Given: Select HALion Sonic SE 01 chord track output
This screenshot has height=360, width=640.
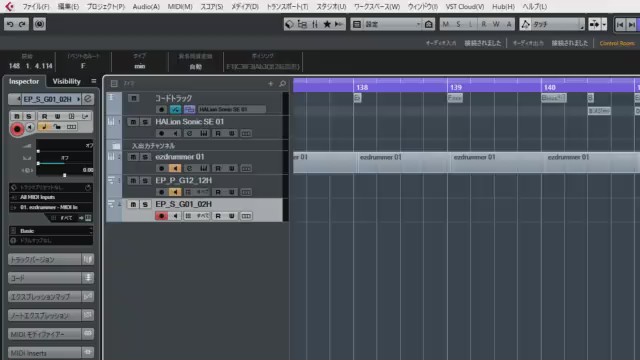Looking at the screenshot, I should point(231,109).
